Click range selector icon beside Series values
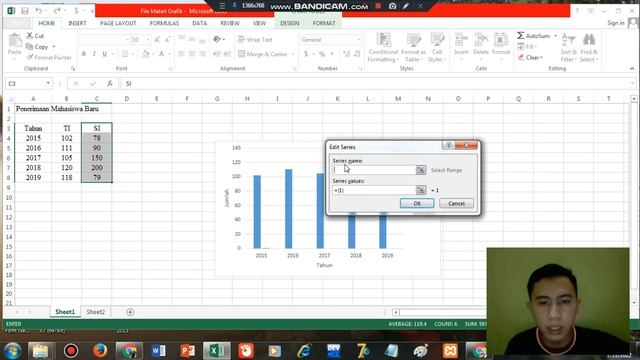 [x=421, y=190]
